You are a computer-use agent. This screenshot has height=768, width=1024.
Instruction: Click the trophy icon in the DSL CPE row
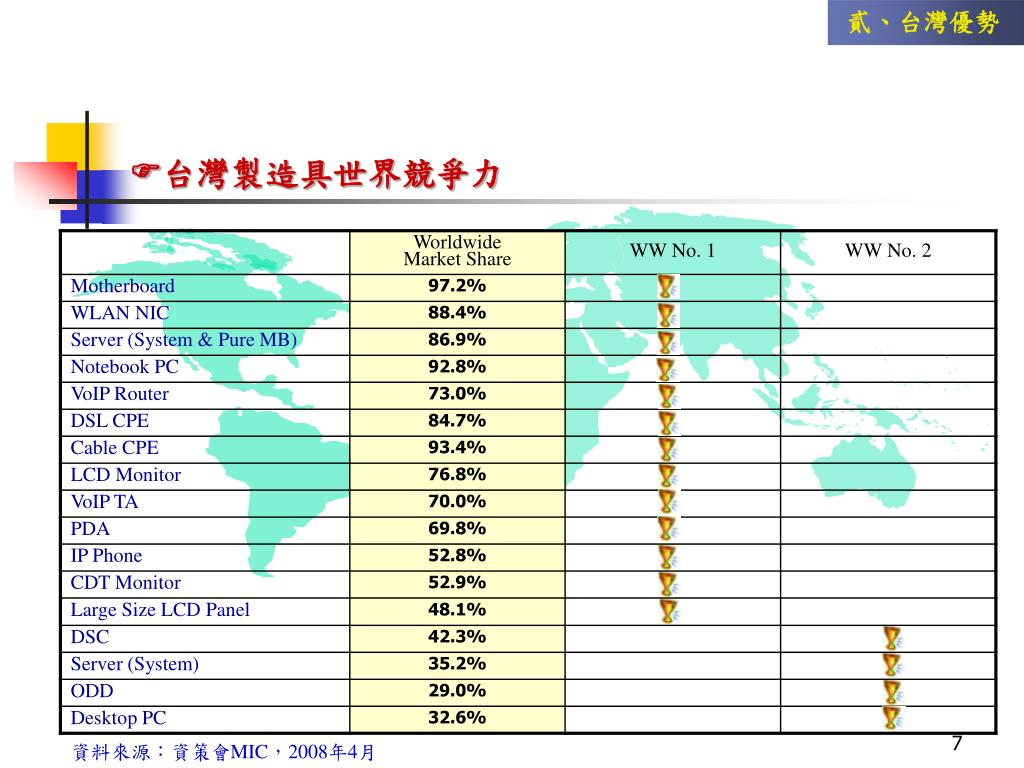click(667, 421)
